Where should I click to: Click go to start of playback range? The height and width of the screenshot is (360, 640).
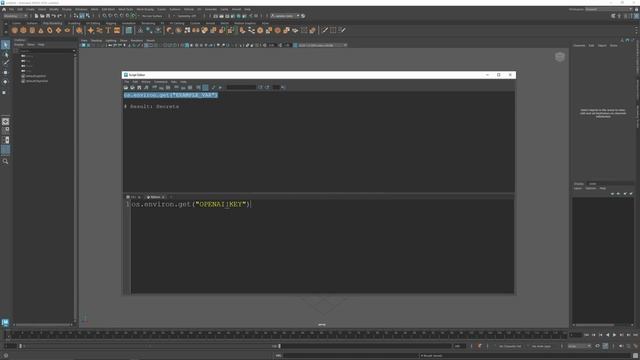pos(587,335)
